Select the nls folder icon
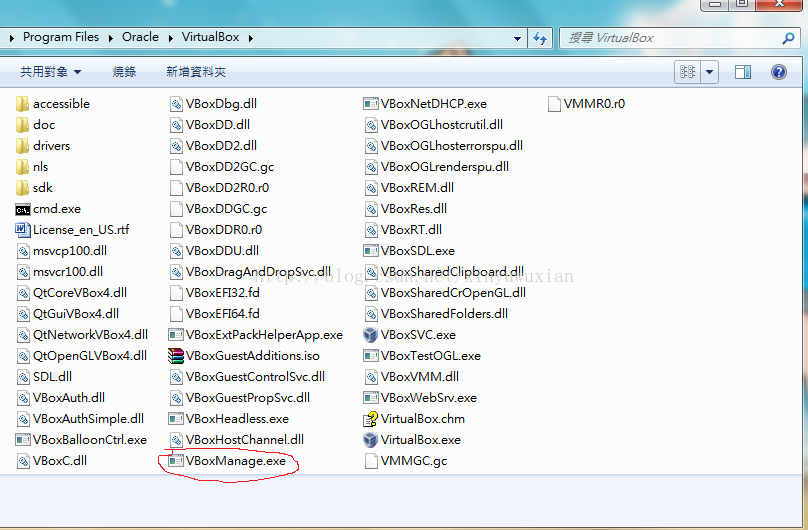 coord(22,167)
